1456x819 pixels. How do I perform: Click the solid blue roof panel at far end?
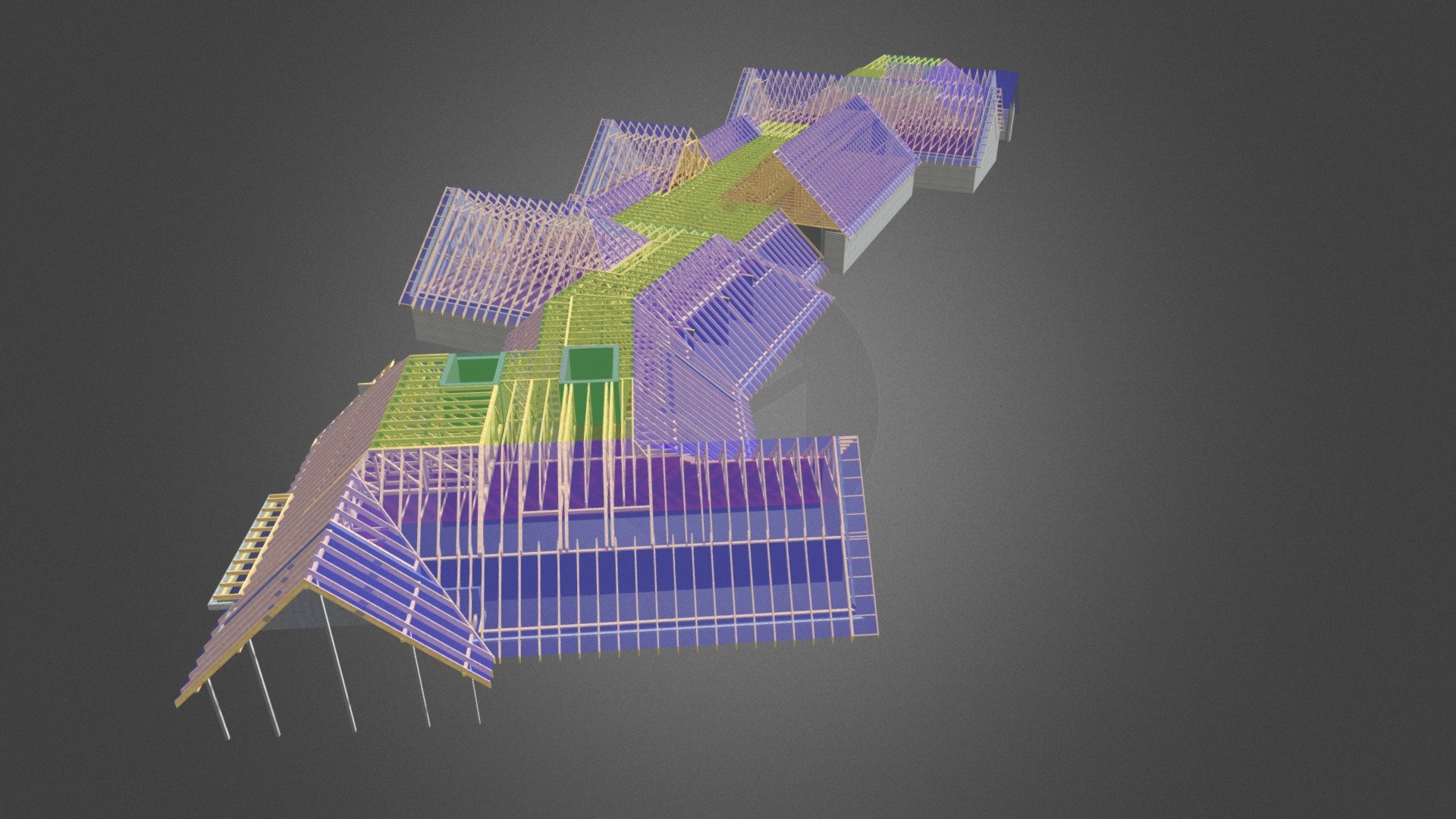(x=1006, y=83)
